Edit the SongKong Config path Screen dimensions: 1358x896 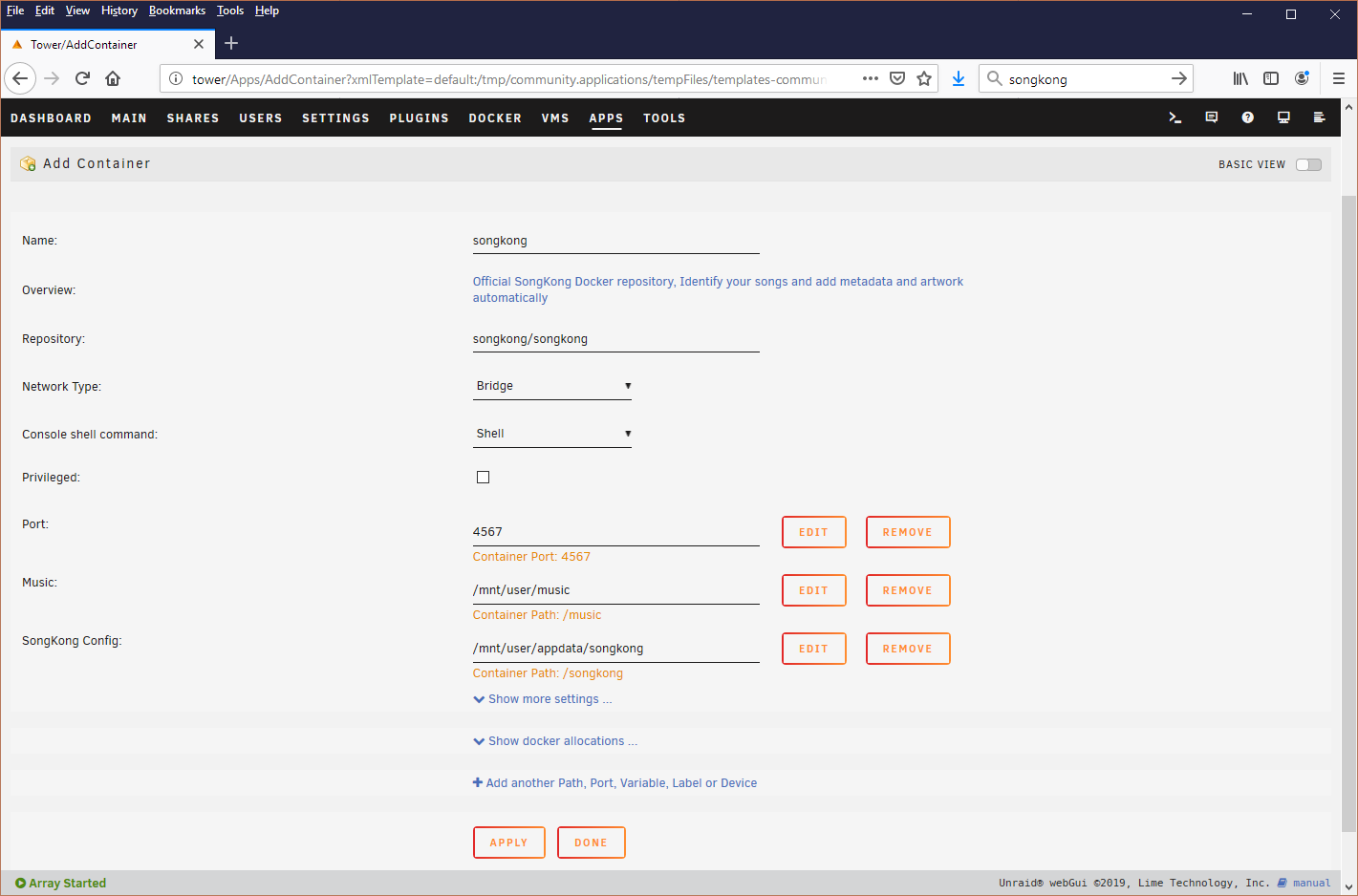(x=813, y=649)
